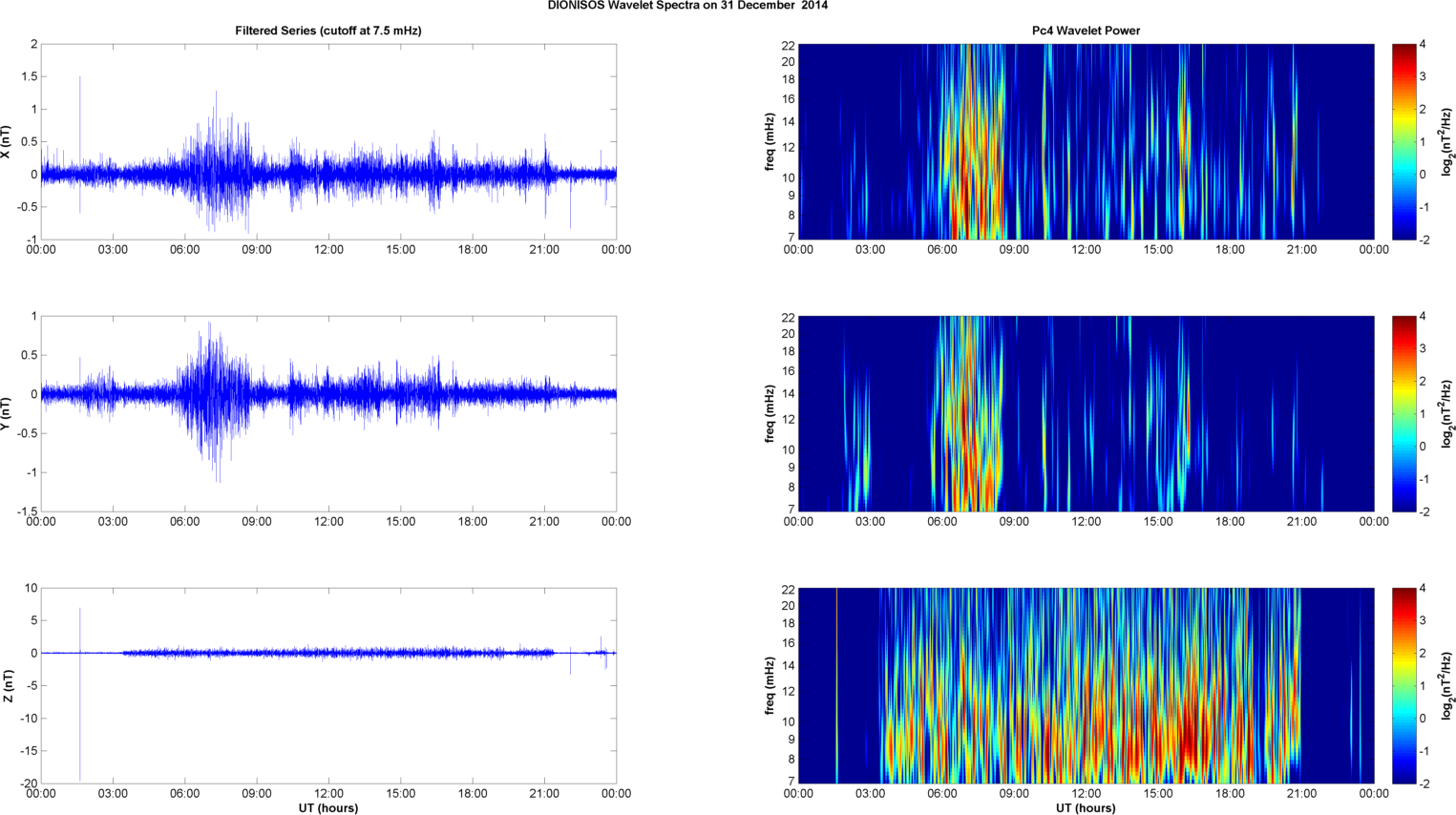Image resolution: width=1456 pixels, height=815 pixels.
Task: Click the '9' frequency tick on bottom spectrogram
Action: [x=791, y=740]
